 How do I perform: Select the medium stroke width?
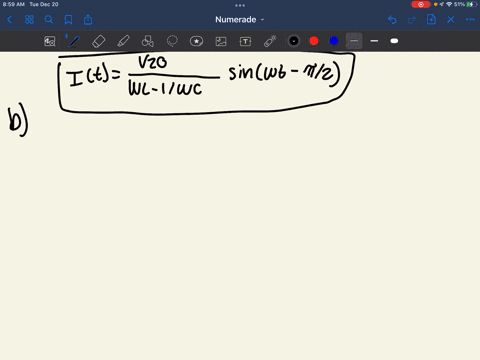coord(374,41)
